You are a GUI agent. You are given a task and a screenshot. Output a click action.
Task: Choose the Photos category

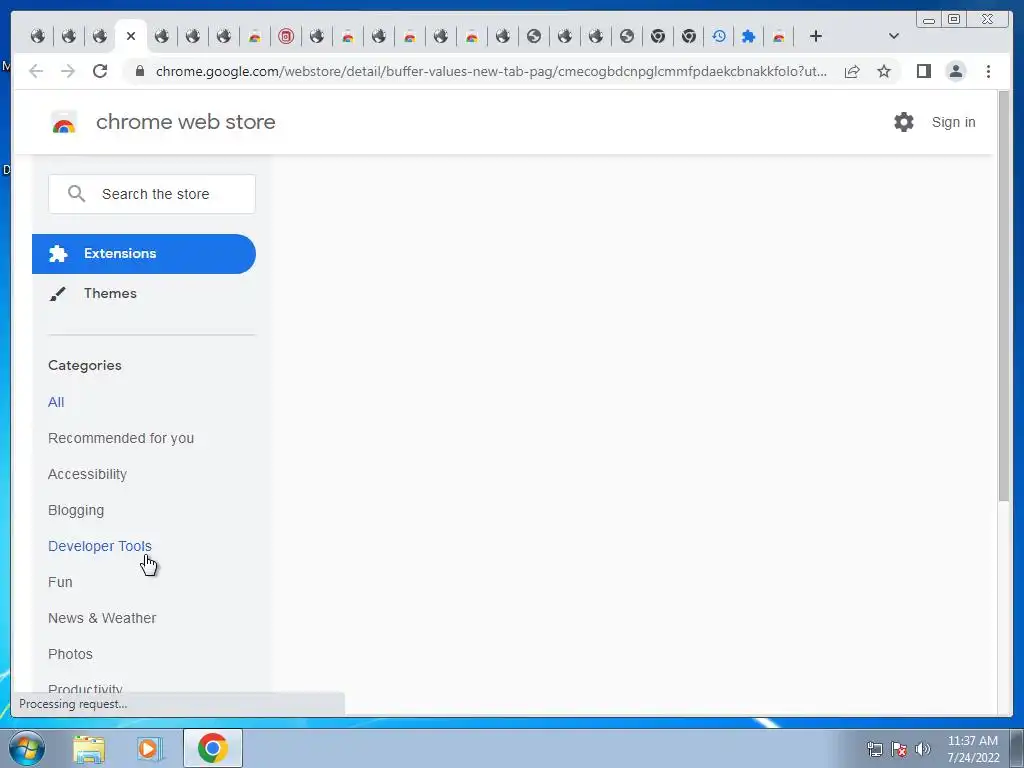pos(71,654)
